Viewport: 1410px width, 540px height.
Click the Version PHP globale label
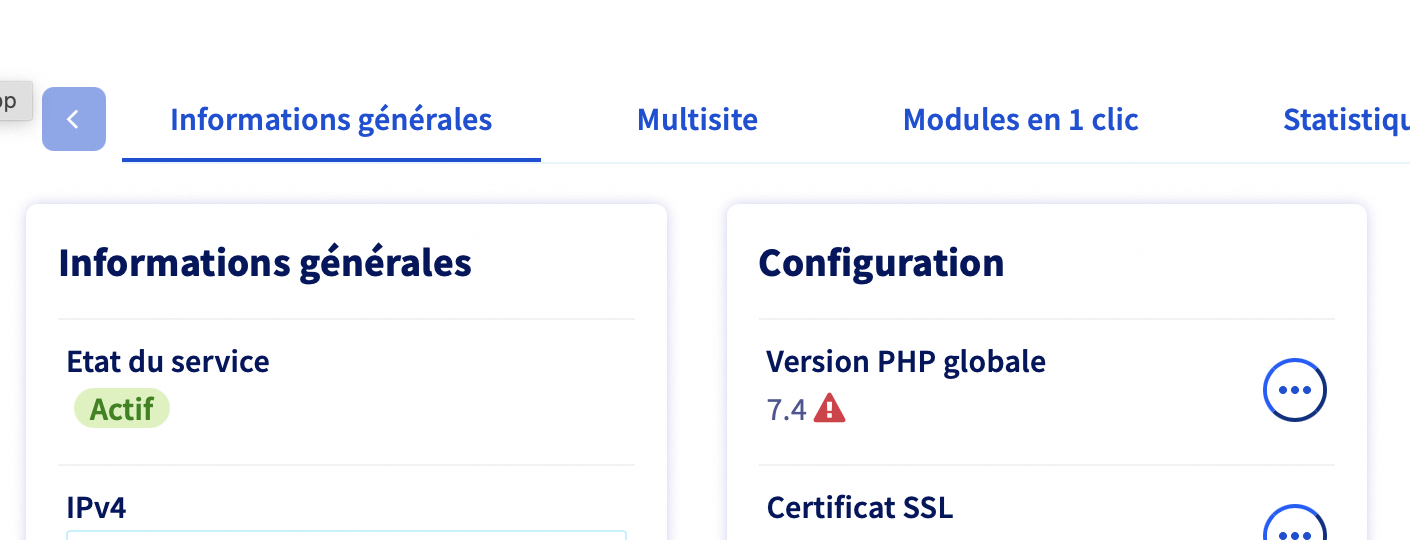pos(905,361)
